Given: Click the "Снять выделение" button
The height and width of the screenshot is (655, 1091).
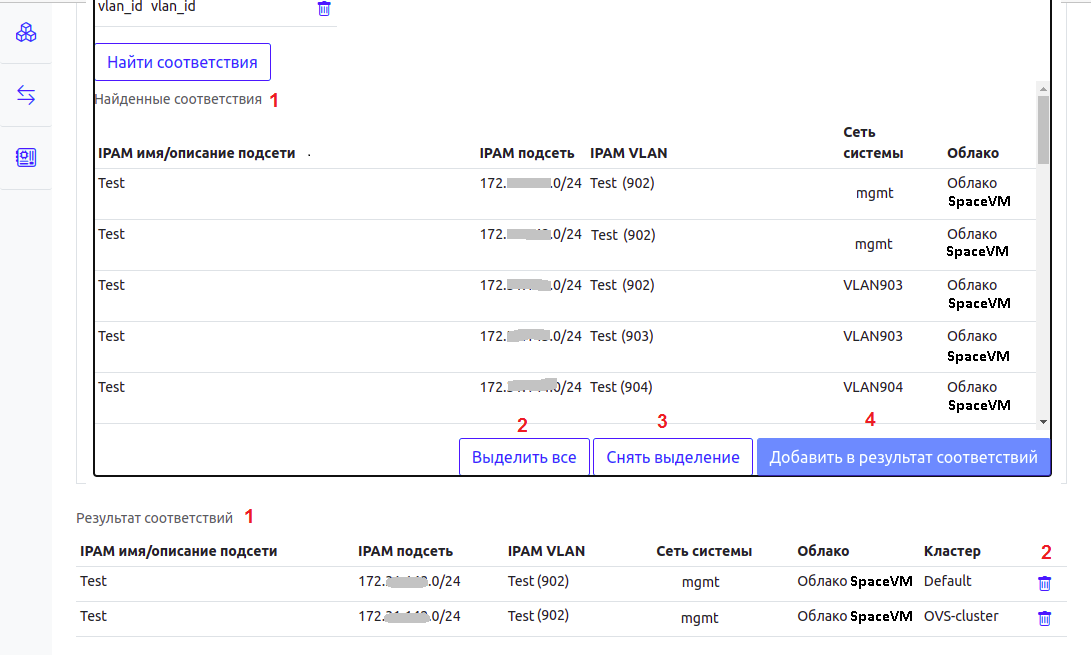Looking at the screenshot, I should click(x=672, y=457).
